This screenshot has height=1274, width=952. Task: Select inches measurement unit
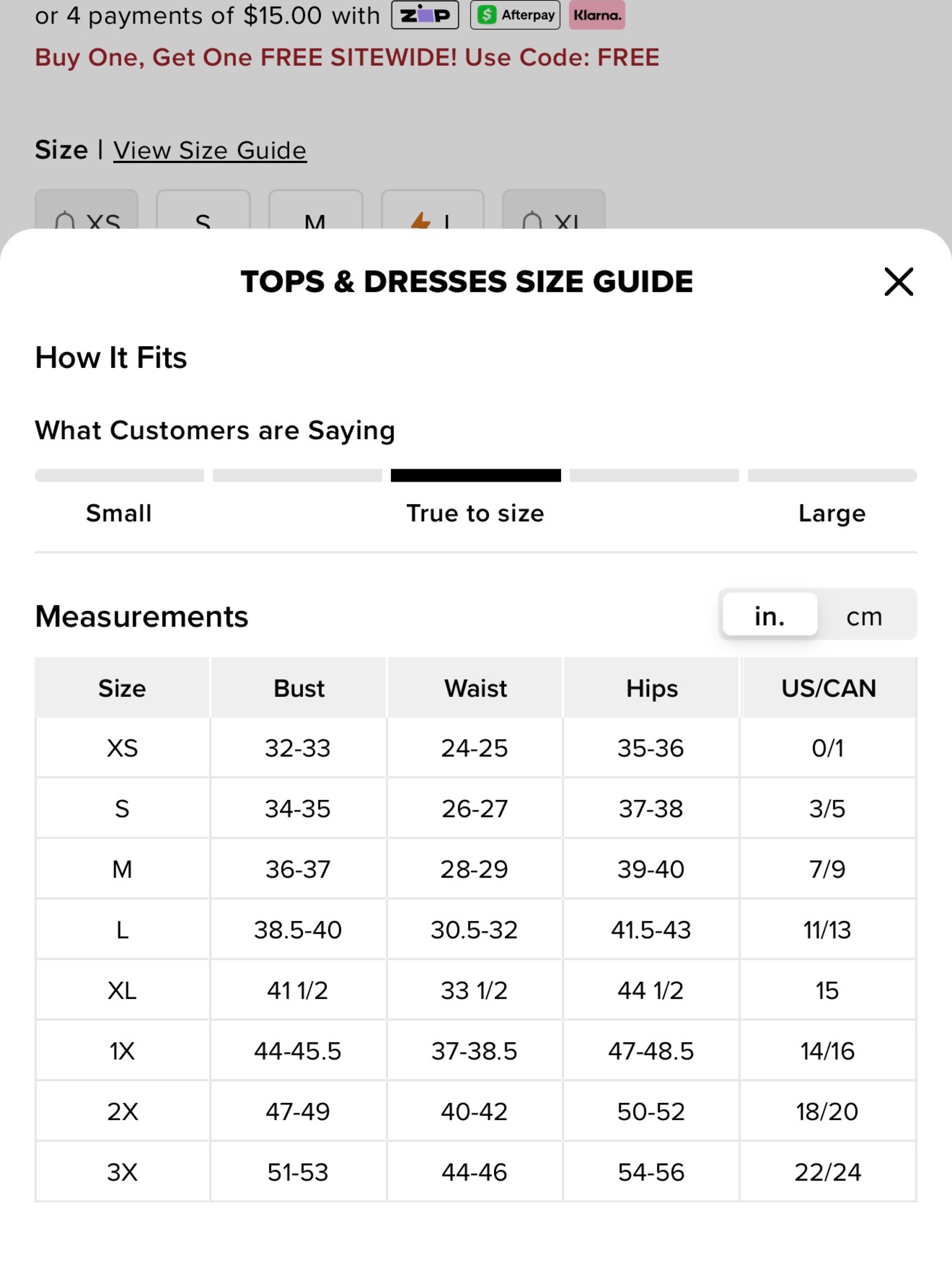(769, 615)
